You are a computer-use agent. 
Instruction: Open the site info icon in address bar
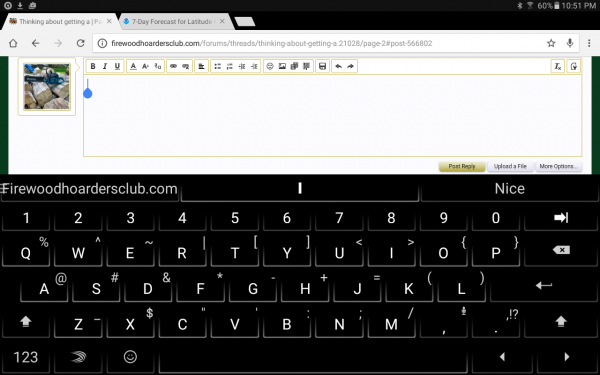[x=102, y=43]
